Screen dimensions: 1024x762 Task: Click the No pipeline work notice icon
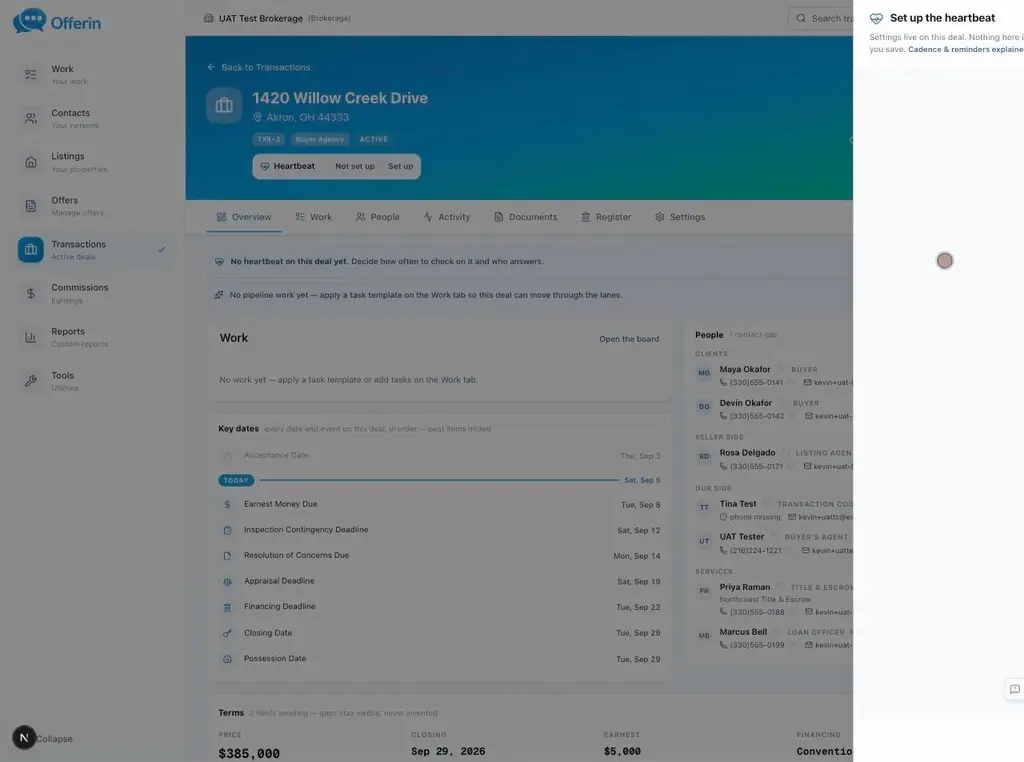point(219,295)
